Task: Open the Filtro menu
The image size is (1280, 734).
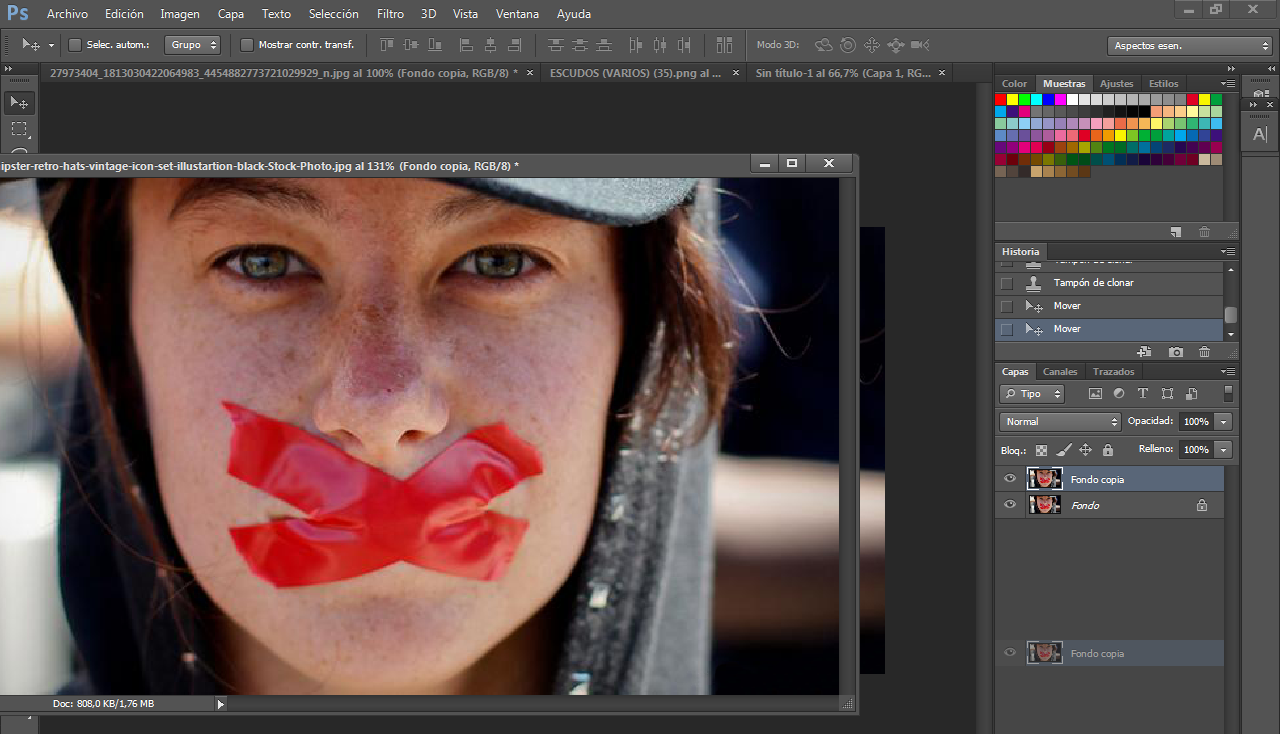Action: point(390,14)
